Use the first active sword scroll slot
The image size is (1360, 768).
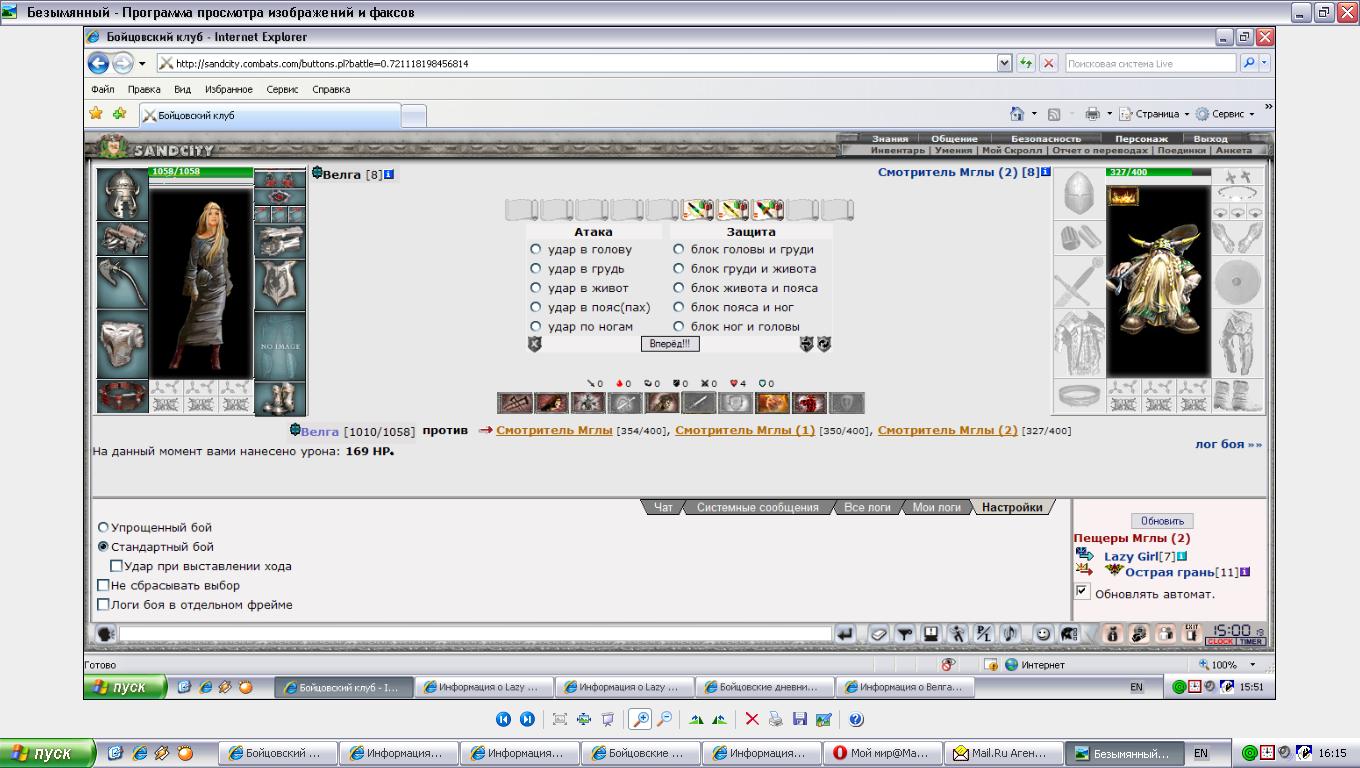[697, 210]
